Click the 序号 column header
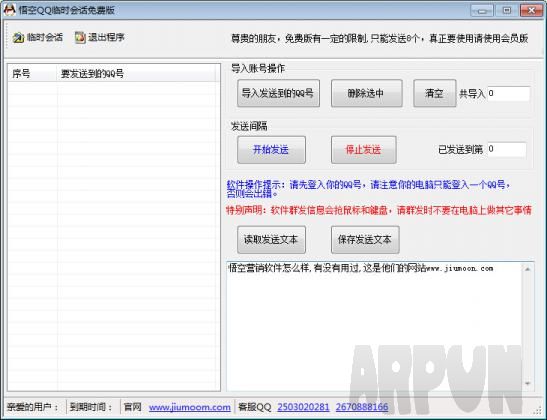 tap(32, 74)
